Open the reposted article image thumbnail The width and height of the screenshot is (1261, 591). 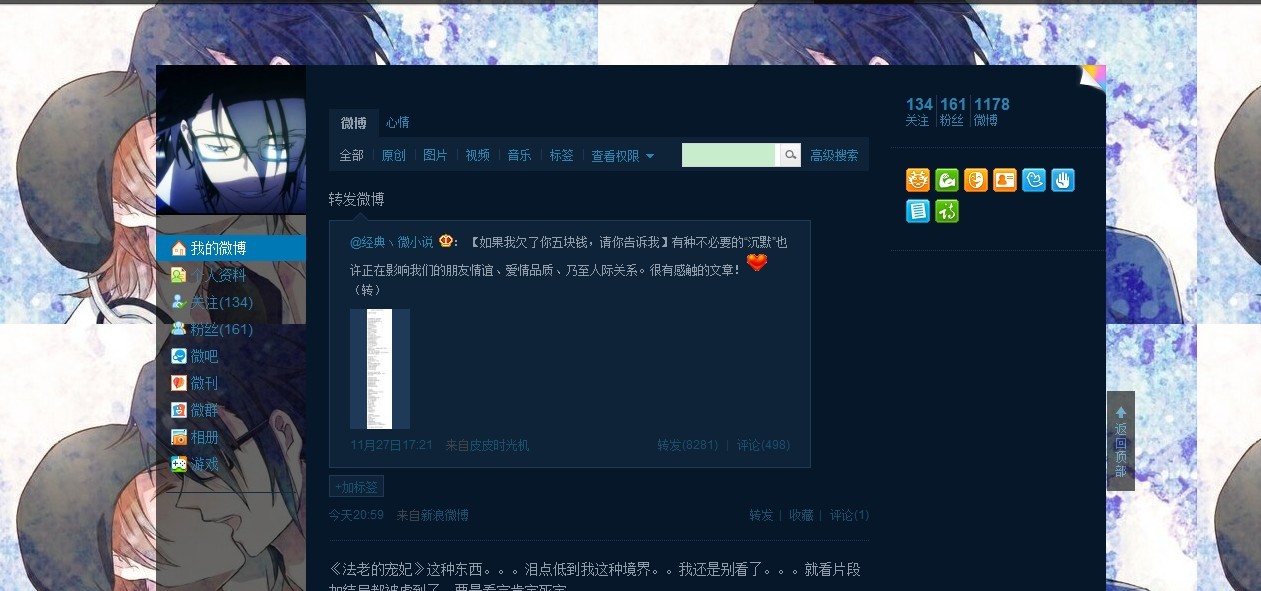coord(380,369)
